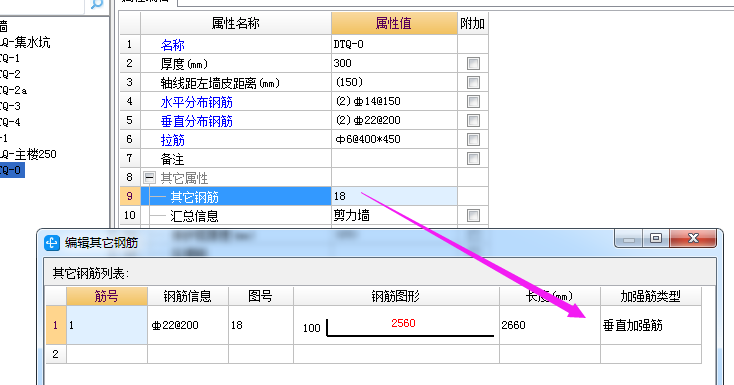
Task: Select the 其它钢筋 property row
Action: coord(236,196)
